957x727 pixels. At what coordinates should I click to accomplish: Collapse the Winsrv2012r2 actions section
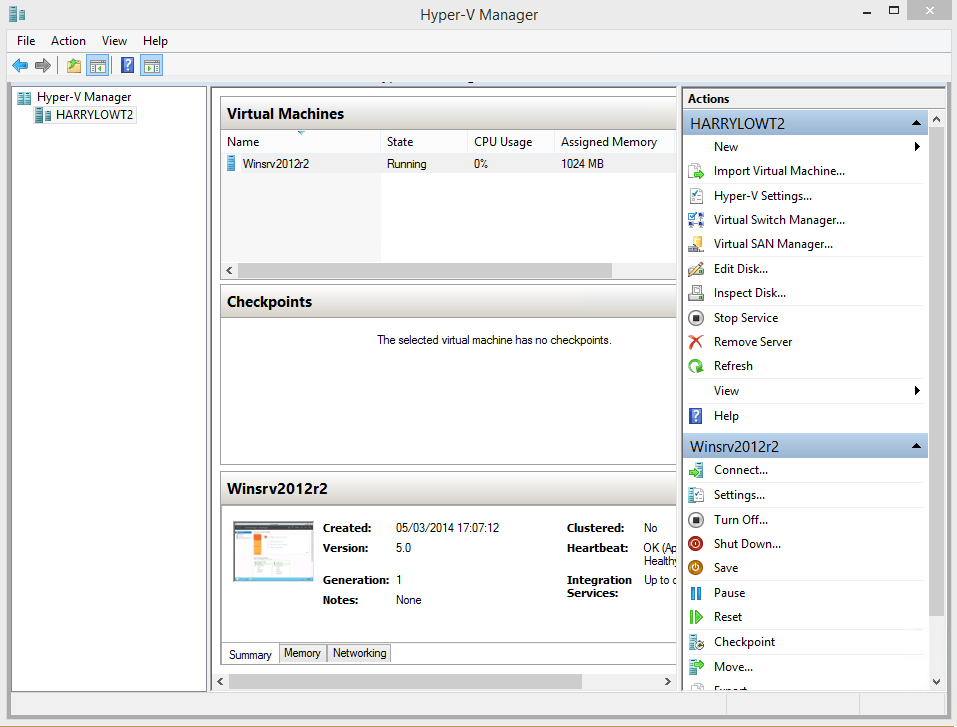tap(916, 446)
